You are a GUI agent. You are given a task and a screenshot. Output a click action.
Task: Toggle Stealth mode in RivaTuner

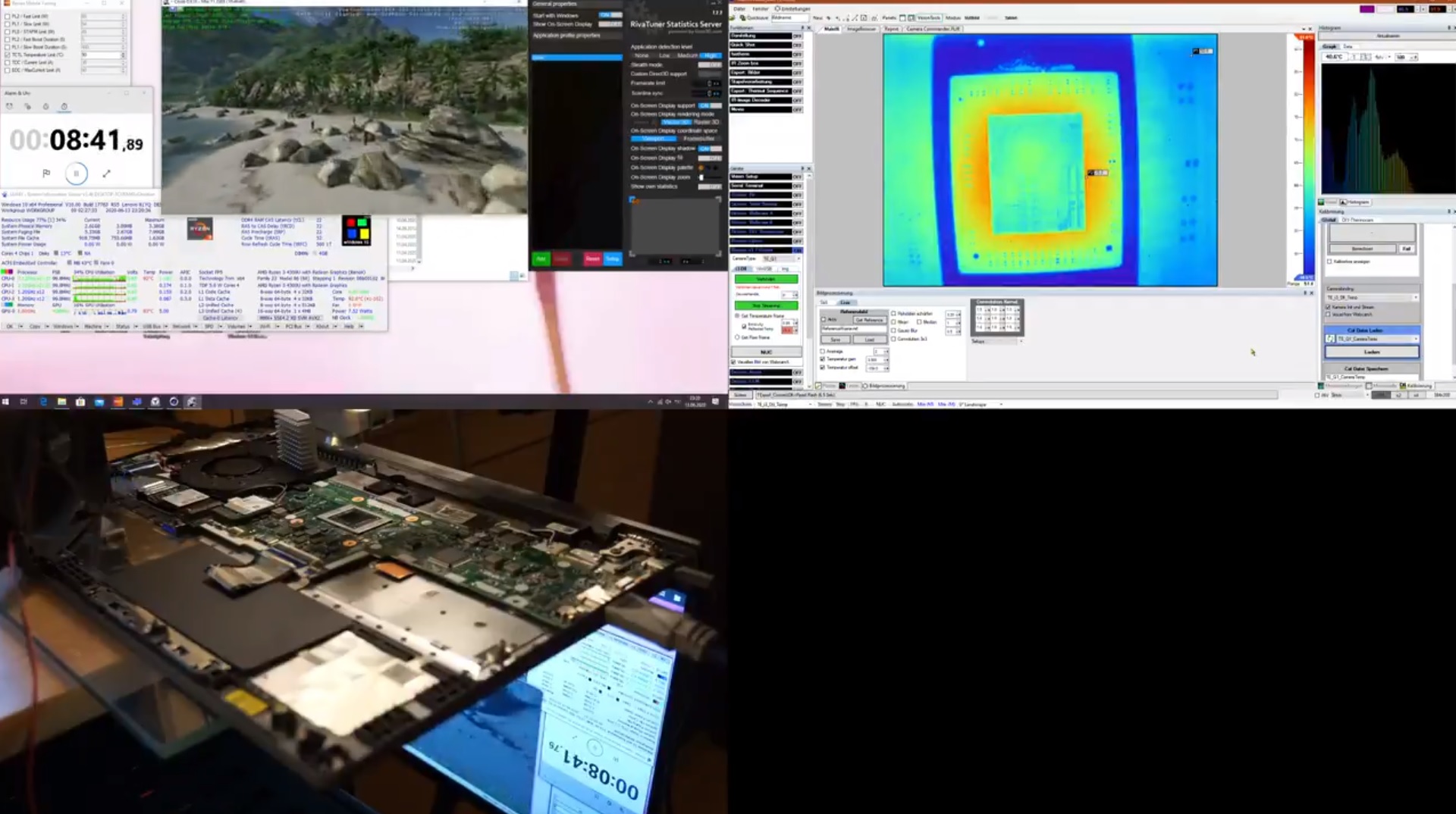coord(710,65)
